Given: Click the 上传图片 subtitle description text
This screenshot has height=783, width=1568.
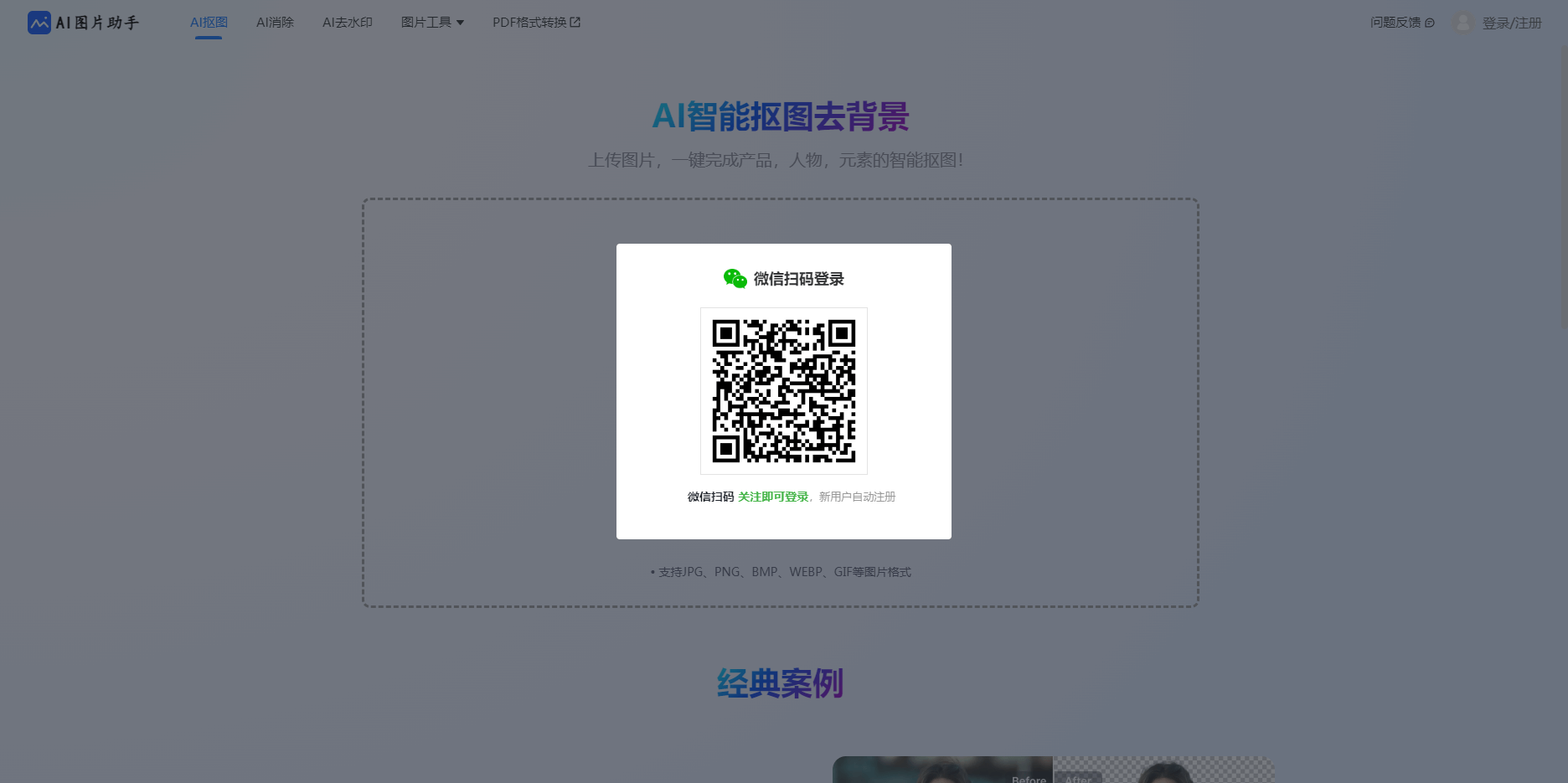Looking at the screenshot, I should [x=776, y=160].
